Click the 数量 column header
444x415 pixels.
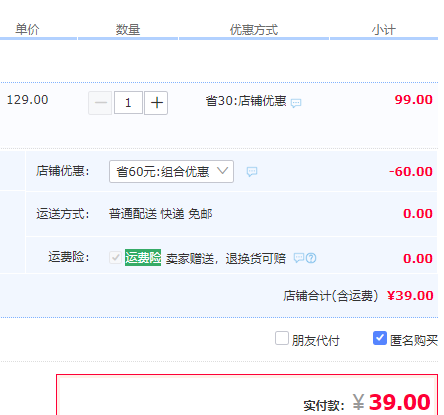[128, 30]
